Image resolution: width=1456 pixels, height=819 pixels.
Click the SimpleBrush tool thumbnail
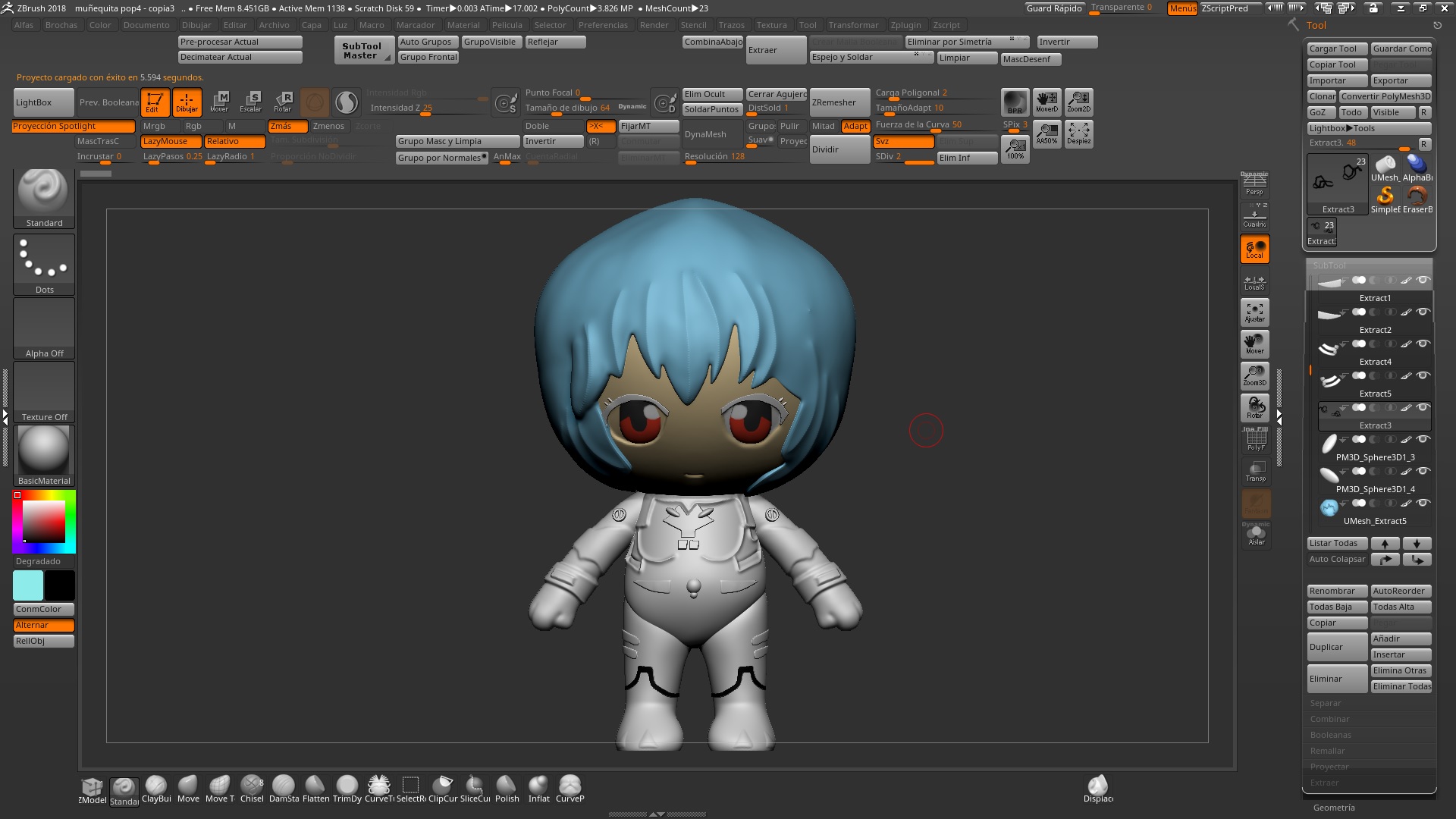(x=1385, y=200)
